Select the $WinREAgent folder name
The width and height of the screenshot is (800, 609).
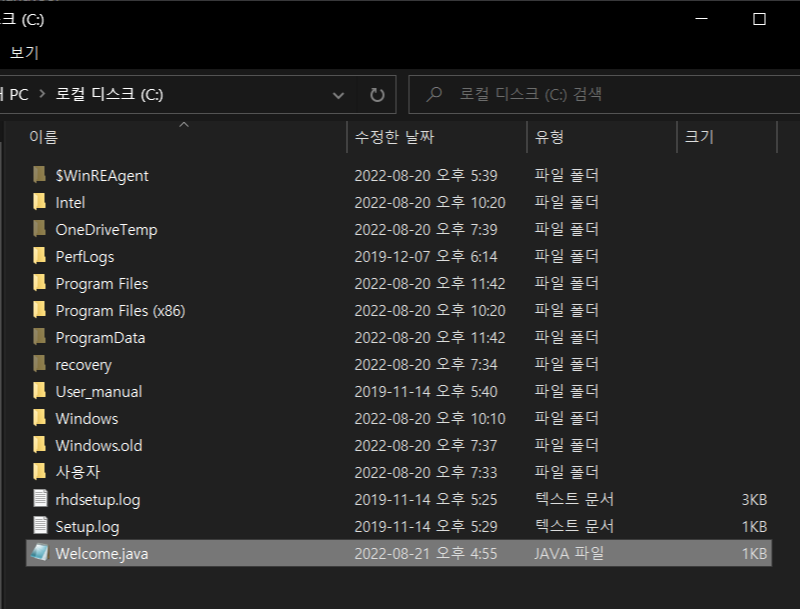click(102, 175)
